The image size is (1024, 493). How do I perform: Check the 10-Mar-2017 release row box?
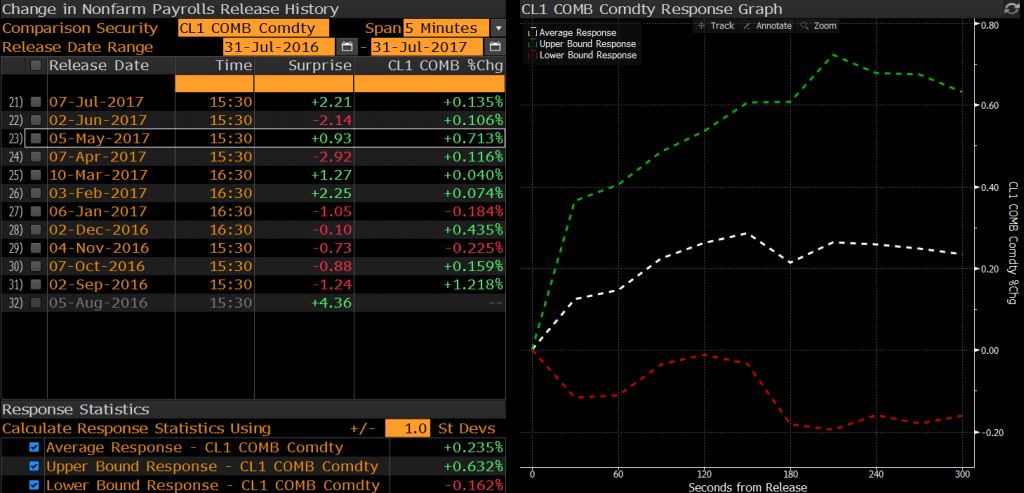point(36,175)
